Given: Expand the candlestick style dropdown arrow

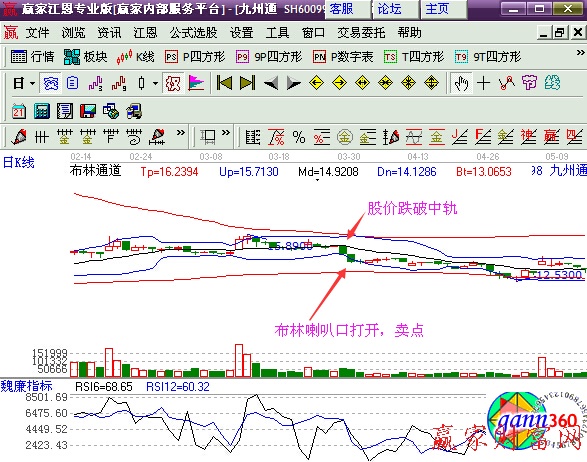Looking at the screenshot, I should pyautogui.click(x=155, y=83).
